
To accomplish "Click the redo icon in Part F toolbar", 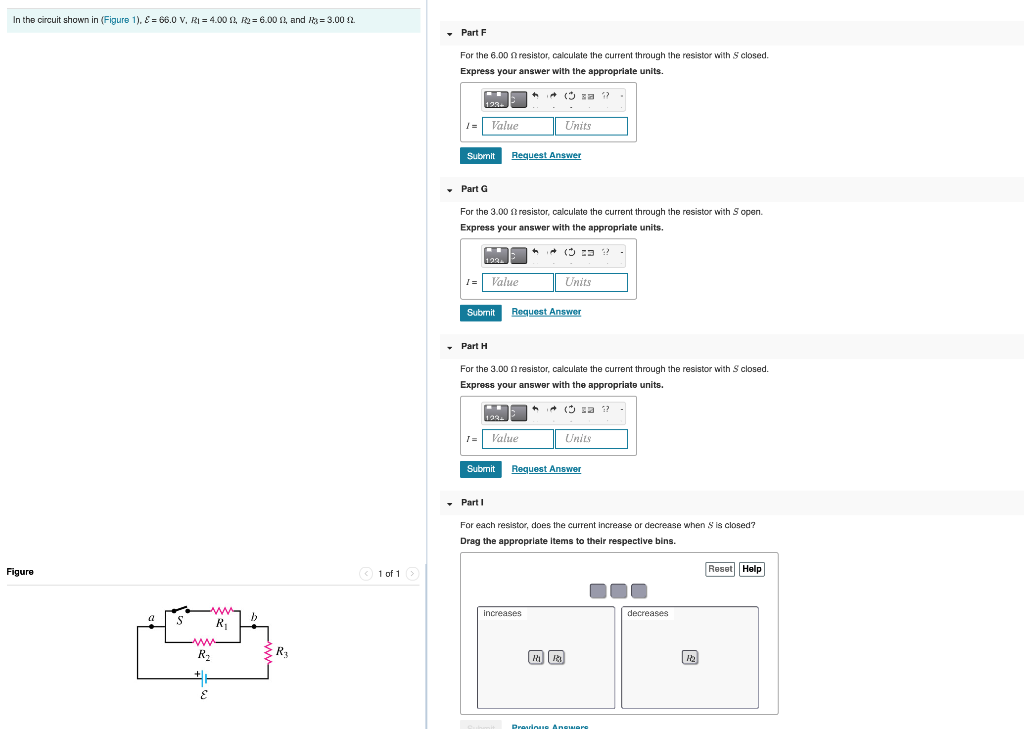I will (552, 96).
